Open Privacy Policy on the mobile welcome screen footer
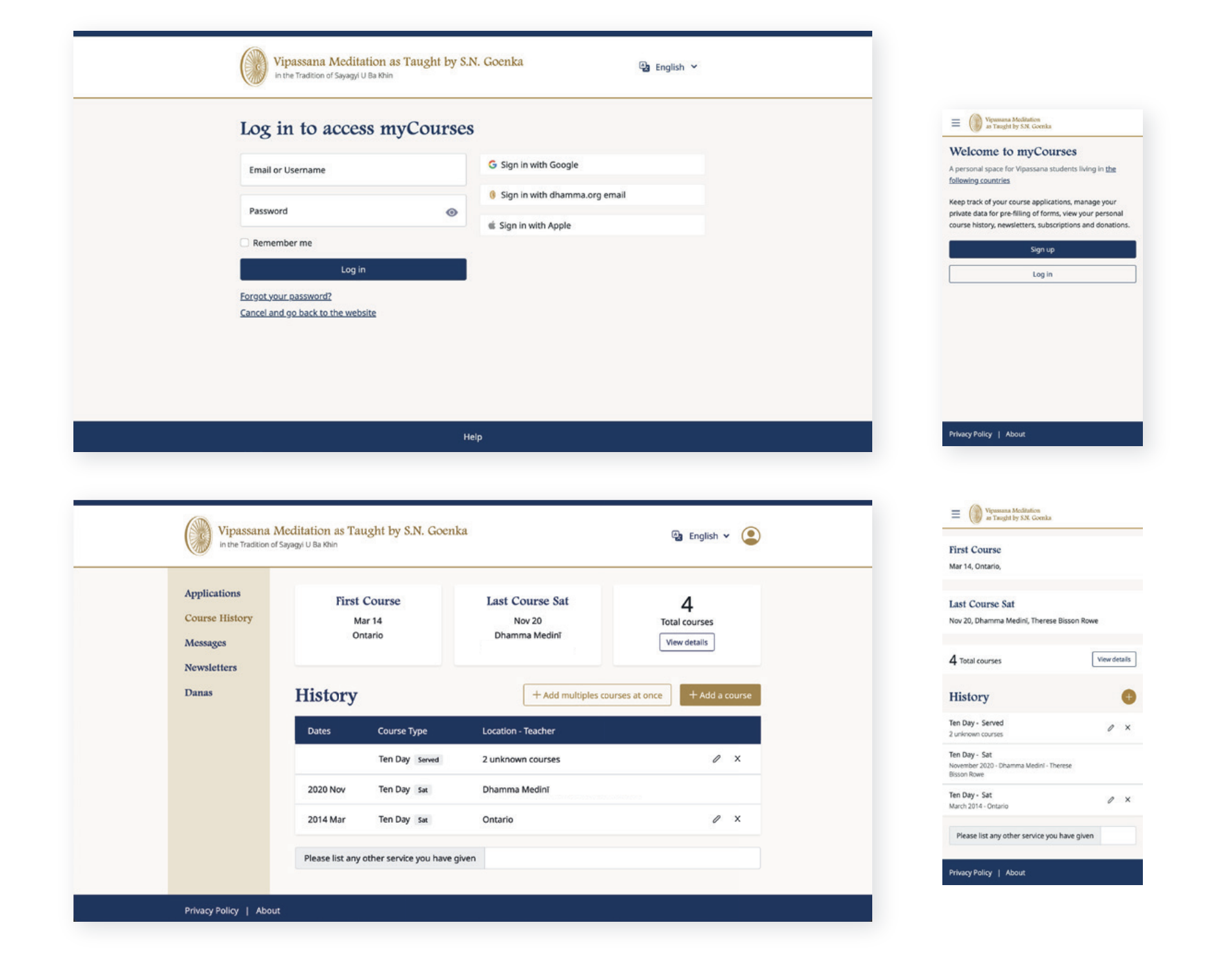The width and height of the screenshot is (1232, 967). click(971, 434)
